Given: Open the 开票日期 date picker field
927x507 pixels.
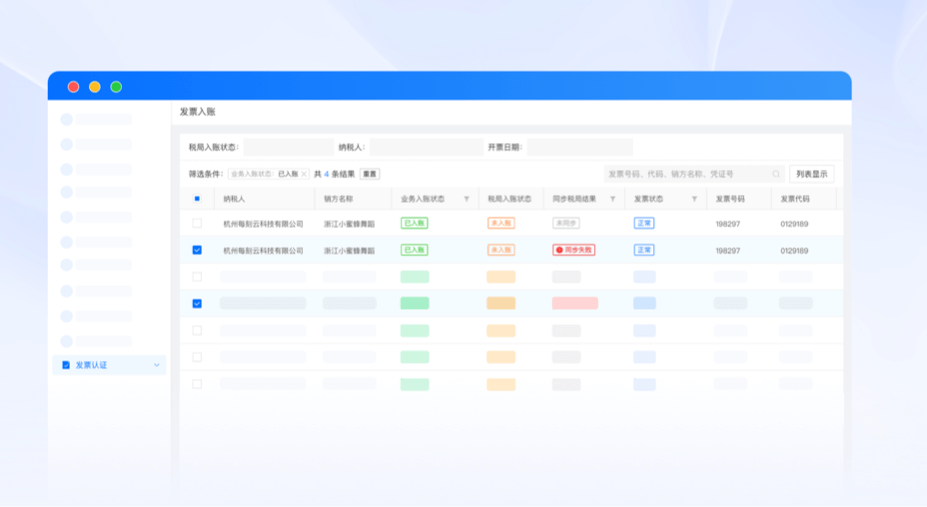Looking at the screenshot, I should pos(580,147).
